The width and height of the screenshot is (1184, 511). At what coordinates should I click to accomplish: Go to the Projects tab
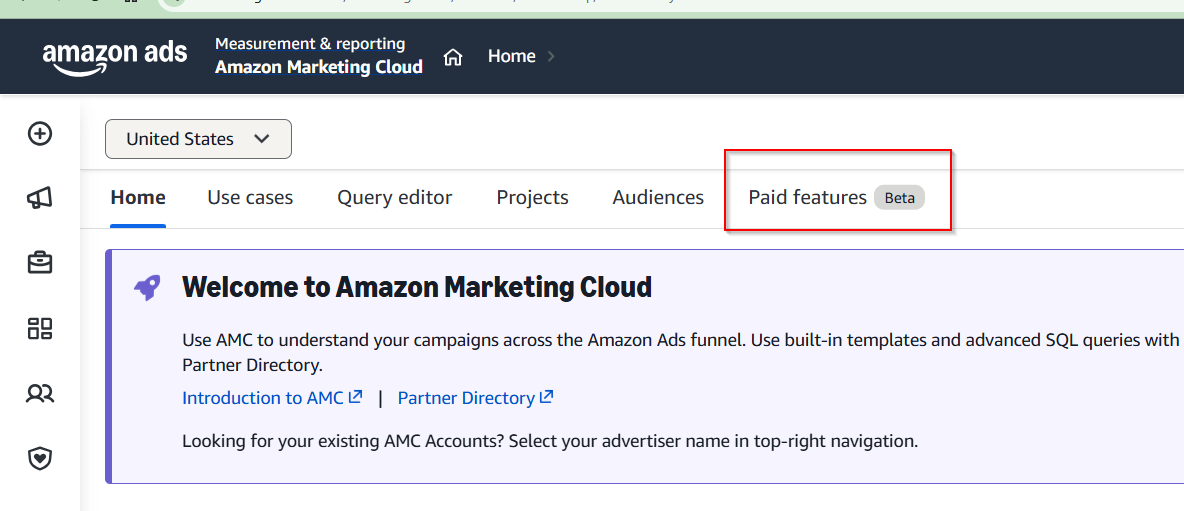[532, 198]
